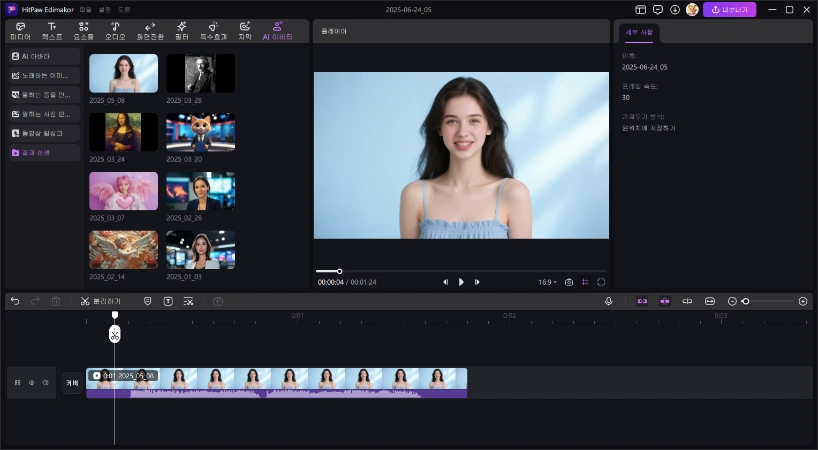Delete the selected clip with trash icon
This screenshot has width=818, height=450.
56,301
